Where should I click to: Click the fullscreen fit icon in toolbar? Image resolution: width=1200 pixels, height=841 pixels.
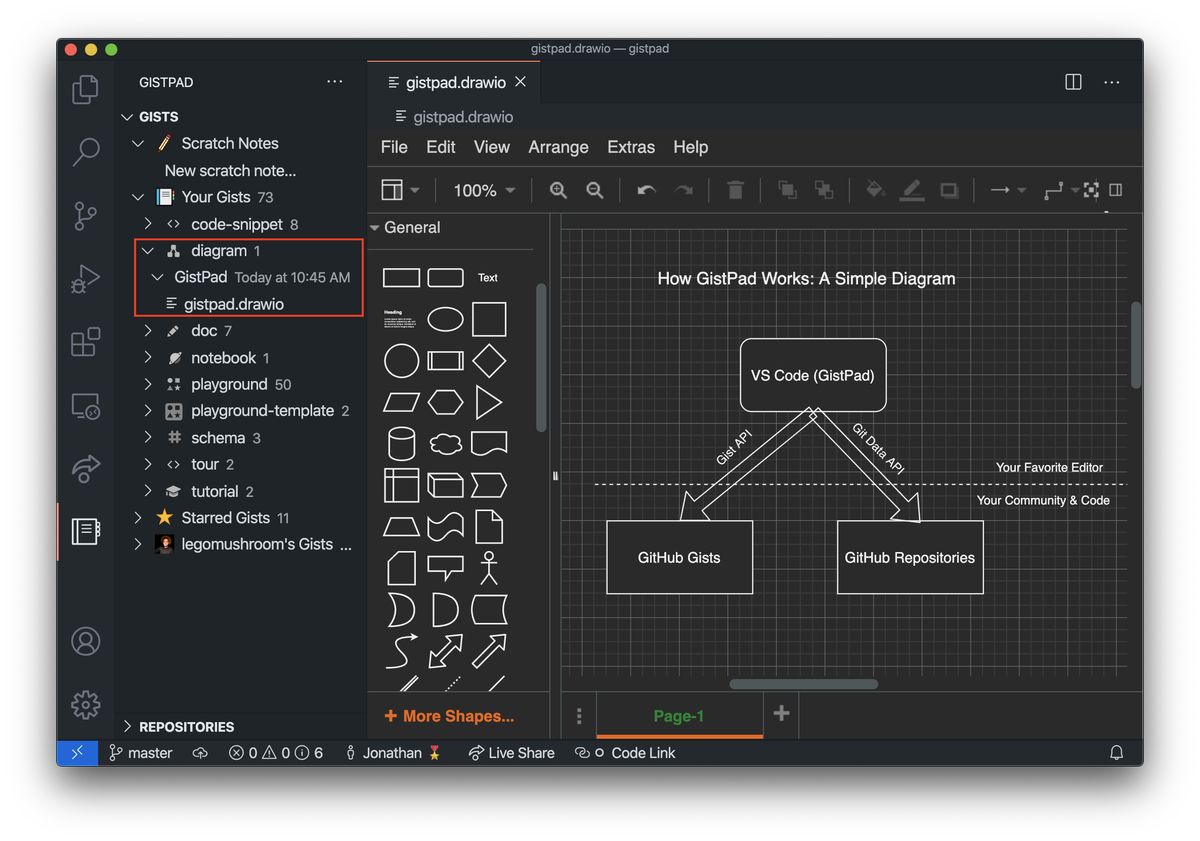[x=1091, y=190]
